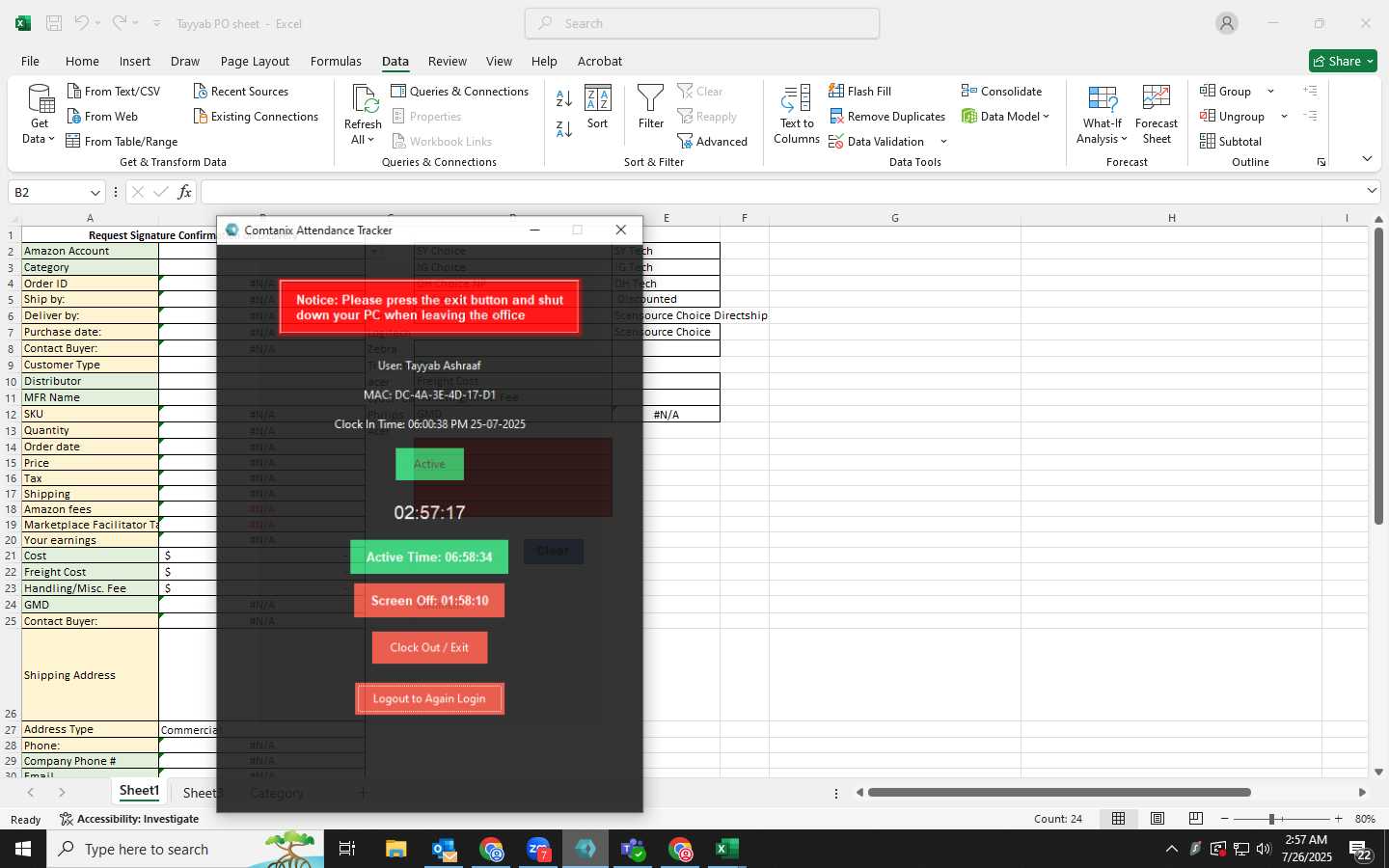Click the Subtotal button
The height and width of the screenshot is (868, 1389).
coord(1231,141)
